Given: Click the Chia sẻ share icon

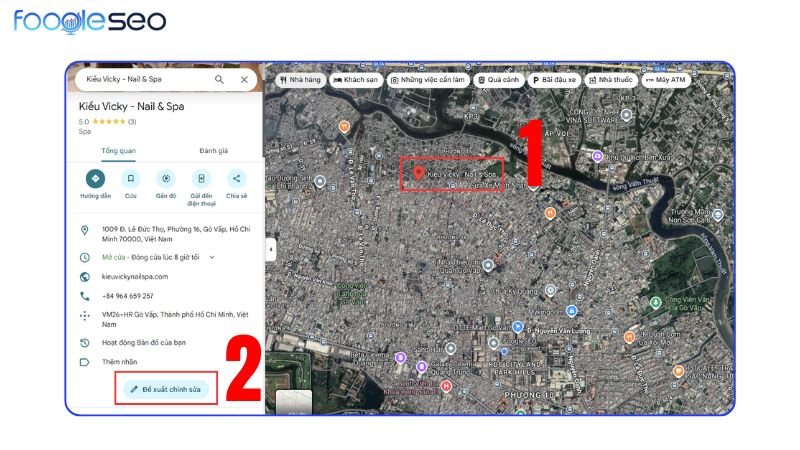Looking at the screenshot, I should tap(236, 179).
